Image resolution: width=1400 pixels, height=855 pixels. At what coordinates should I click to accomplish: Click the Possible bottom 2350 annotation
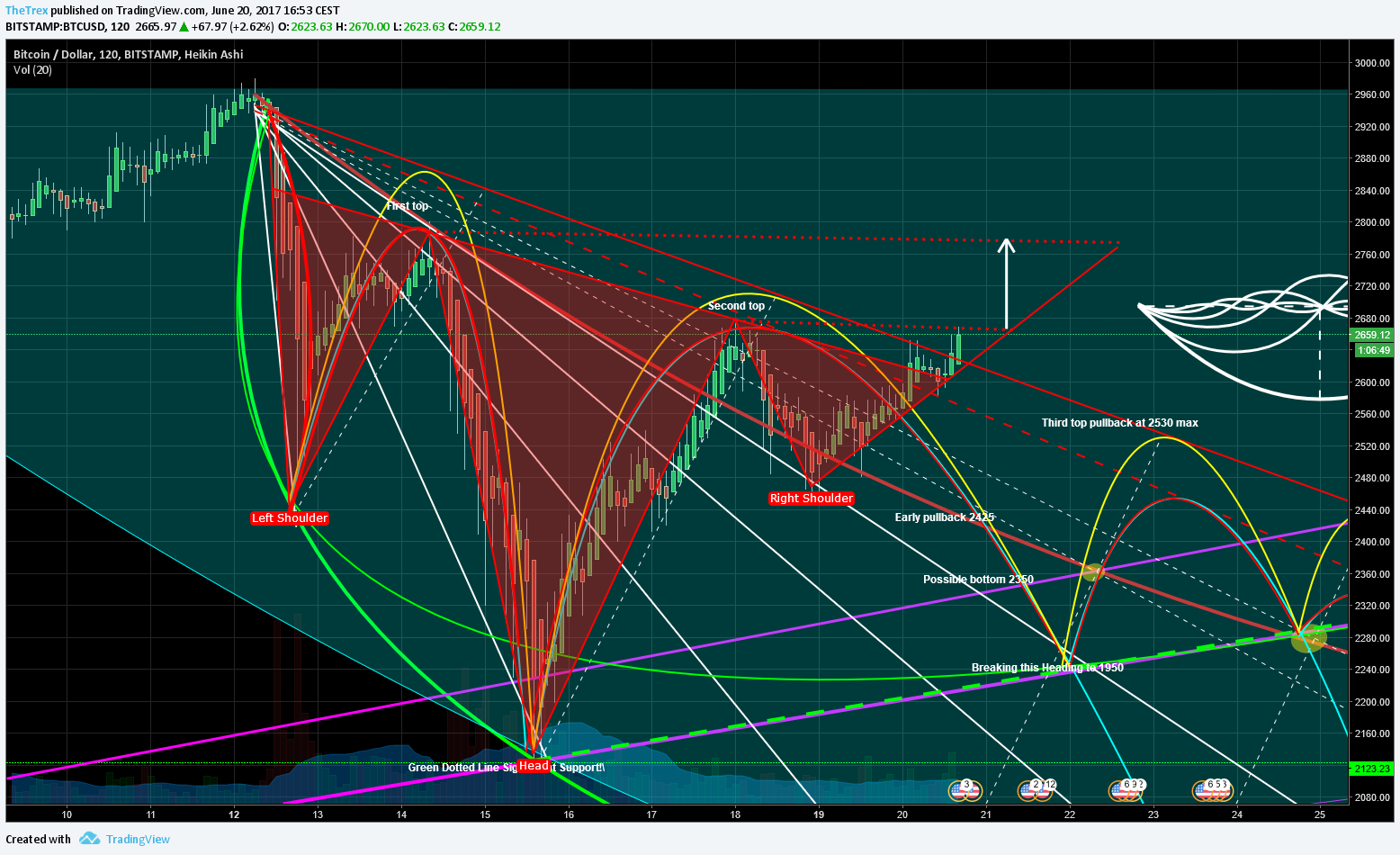[x=979, y=580]
